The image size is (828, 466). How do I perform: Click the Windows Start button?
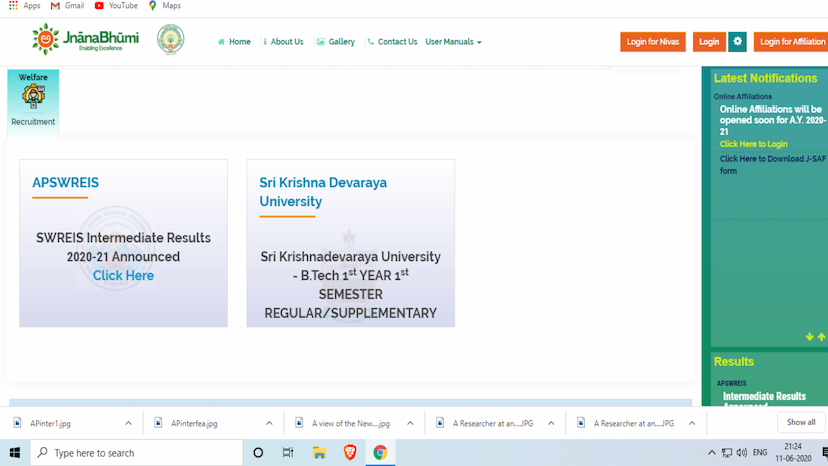click(15, 453)
